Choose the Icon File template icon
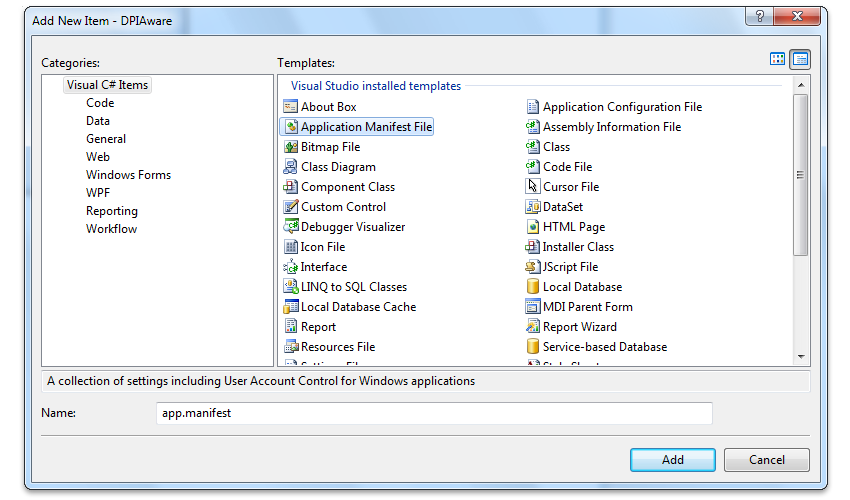 291,247
